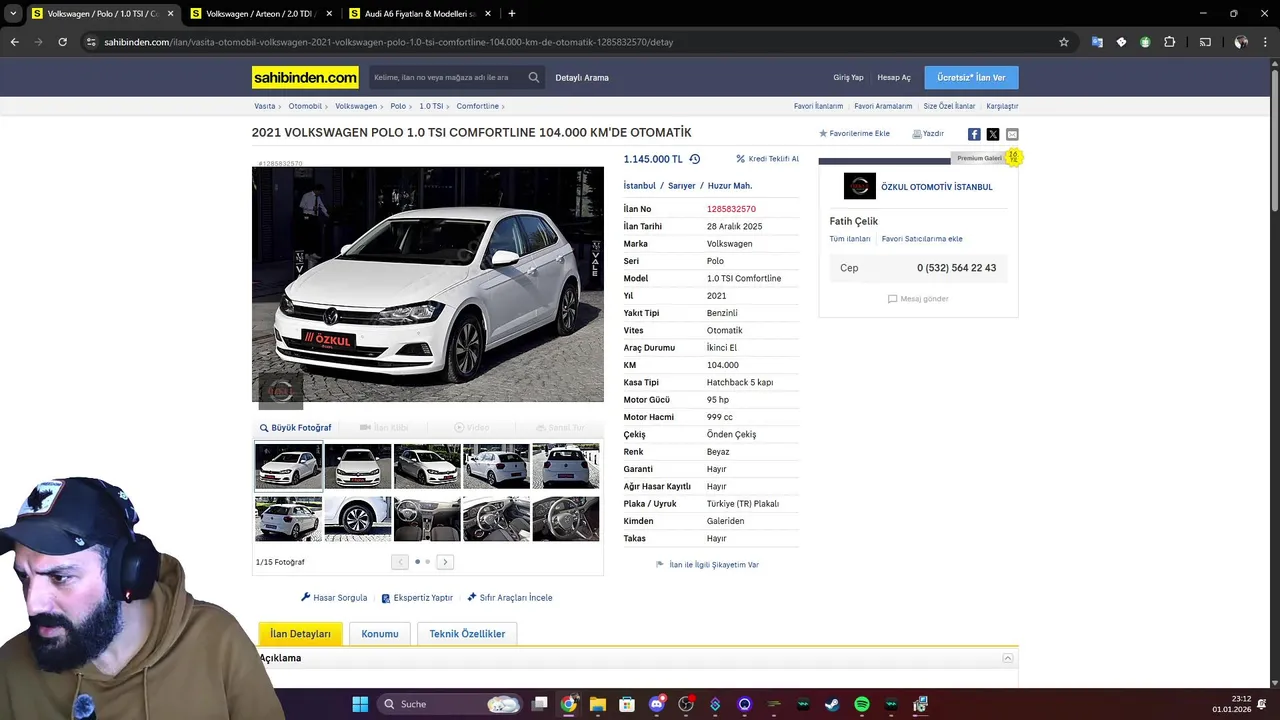Open Detaylı Arama
The width and height of the screenshot is (1280, 720).
tap(582, 77)
